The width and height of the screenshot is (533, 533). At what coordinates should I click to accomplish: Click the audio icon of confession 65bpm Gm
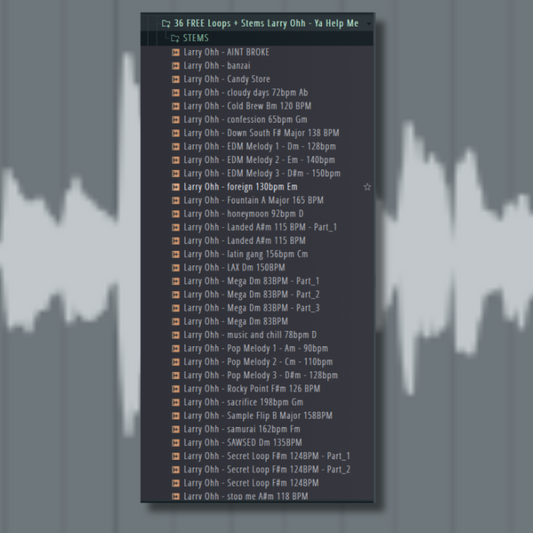[x=175, y=120]
